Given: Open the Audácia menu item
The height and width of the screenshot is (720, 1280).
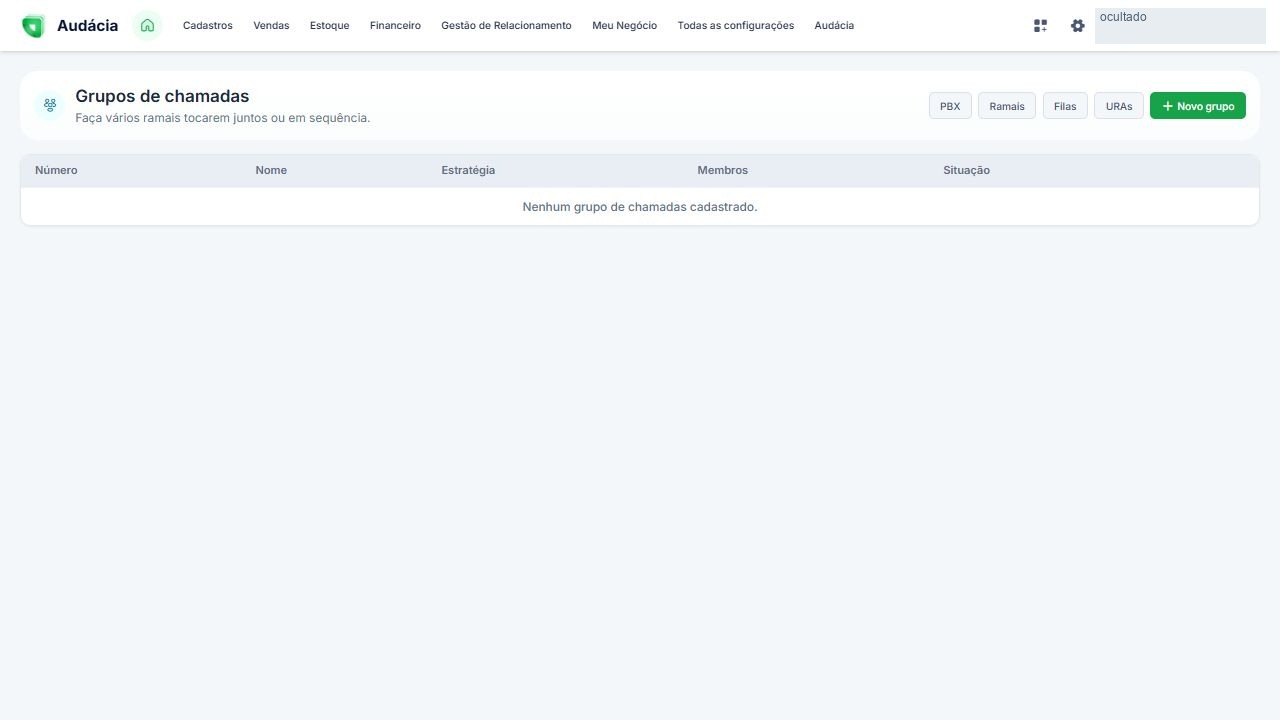Looking at the screenshot, I should [834, 26].
